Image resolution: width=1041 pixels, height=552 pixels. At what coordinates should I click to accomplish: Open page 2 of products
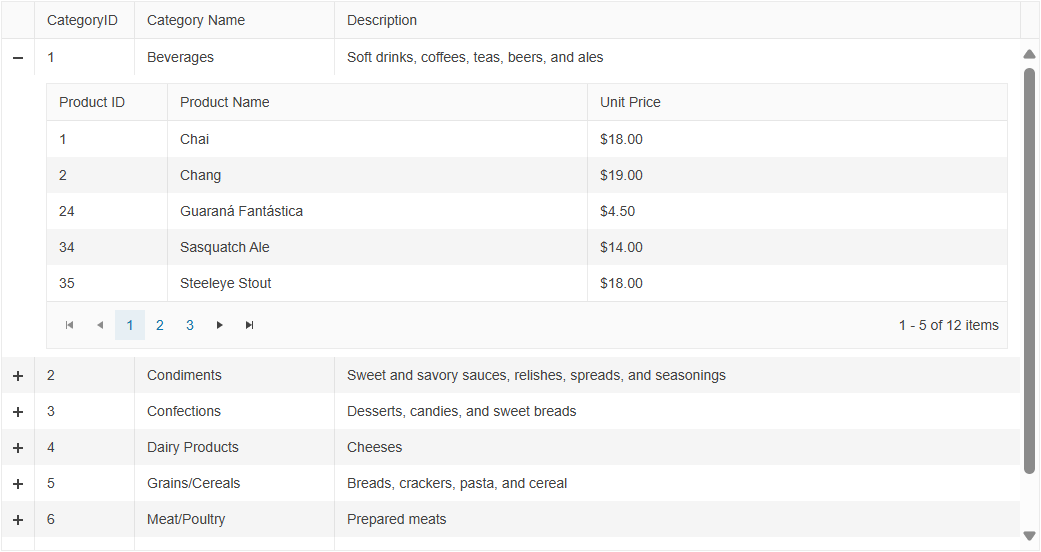click(x=160, y=325)
